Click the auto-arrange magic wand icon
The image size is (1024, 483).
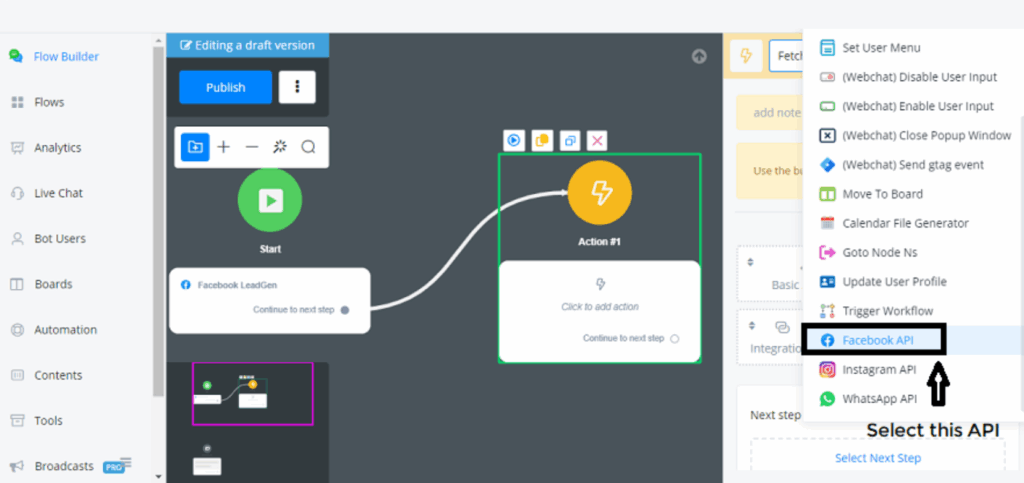point(280,147)
